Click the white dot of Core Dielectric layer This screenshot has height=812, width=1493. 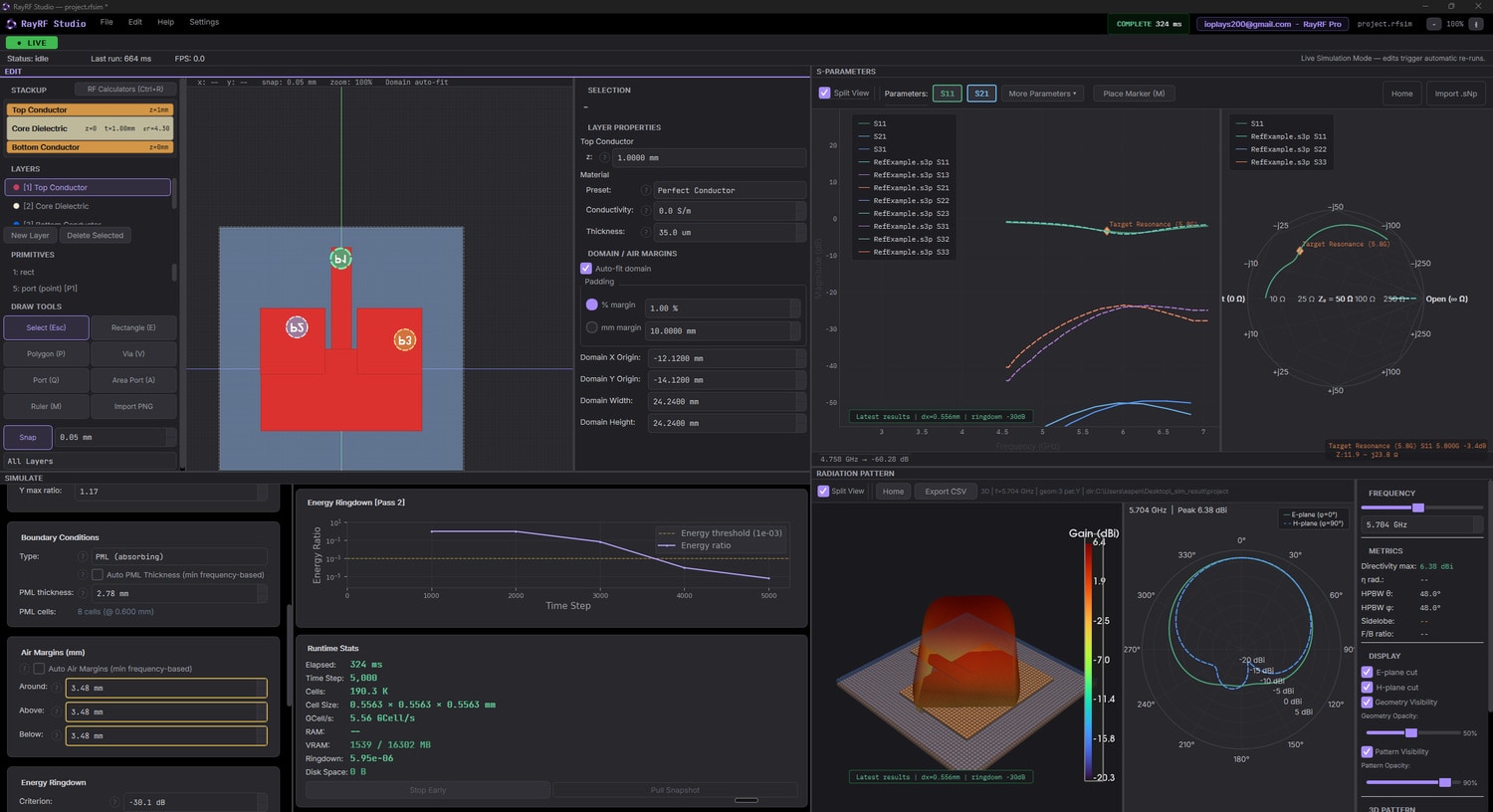click(16, 206)
